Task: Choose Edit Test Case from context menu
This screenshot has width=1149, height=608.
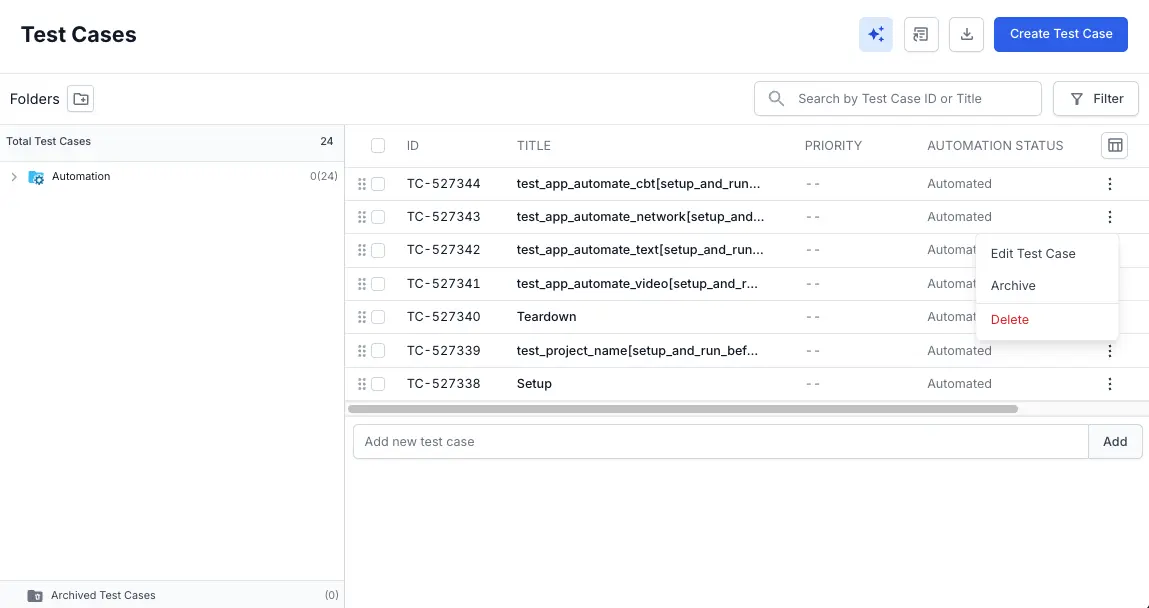Action: (x=1033, y=254)
